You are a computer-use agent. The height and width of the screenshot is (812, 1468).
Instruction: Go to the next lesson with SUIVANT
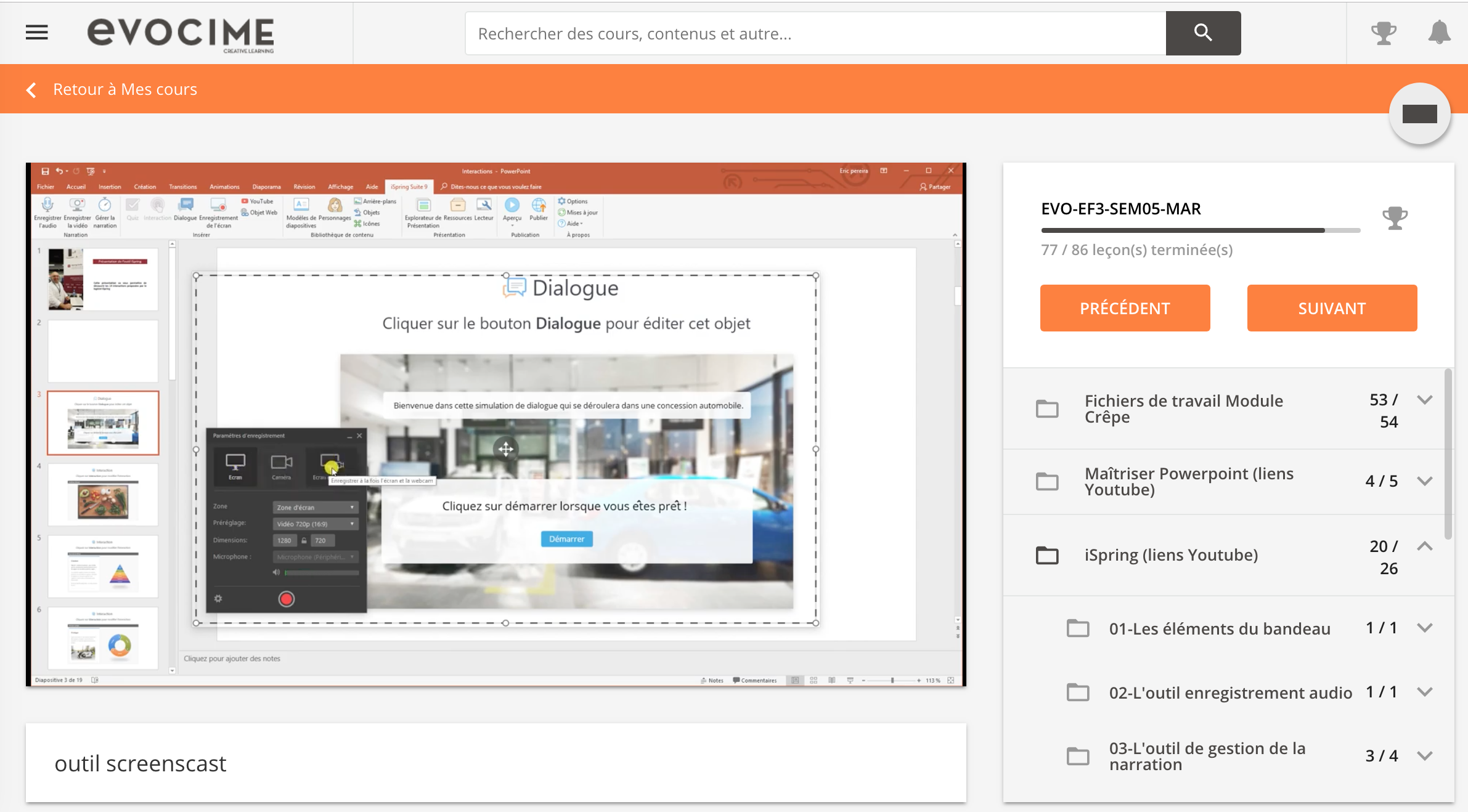tap(1332, 308)
